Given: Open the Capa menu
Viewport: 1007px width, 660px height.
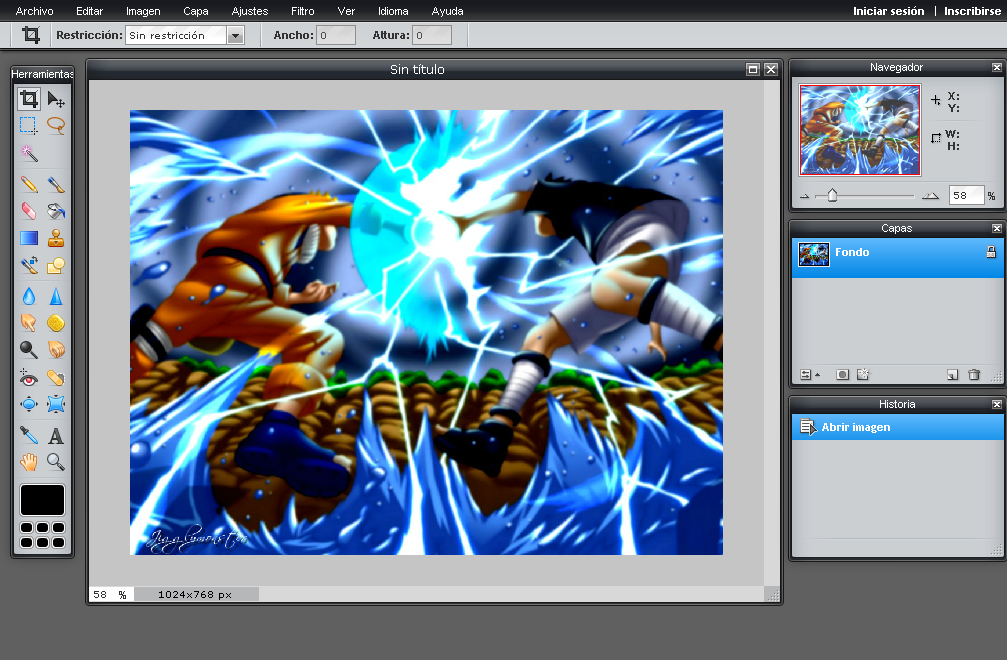Looking at the screenshot, I should 196,11.
